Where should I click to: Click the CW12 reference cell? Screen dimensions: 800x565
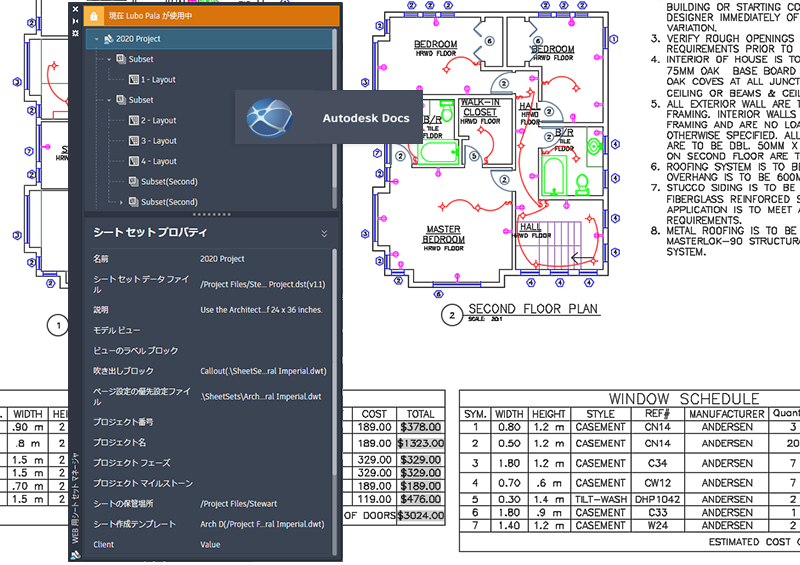pyautogui.click(x=657, y=483)
